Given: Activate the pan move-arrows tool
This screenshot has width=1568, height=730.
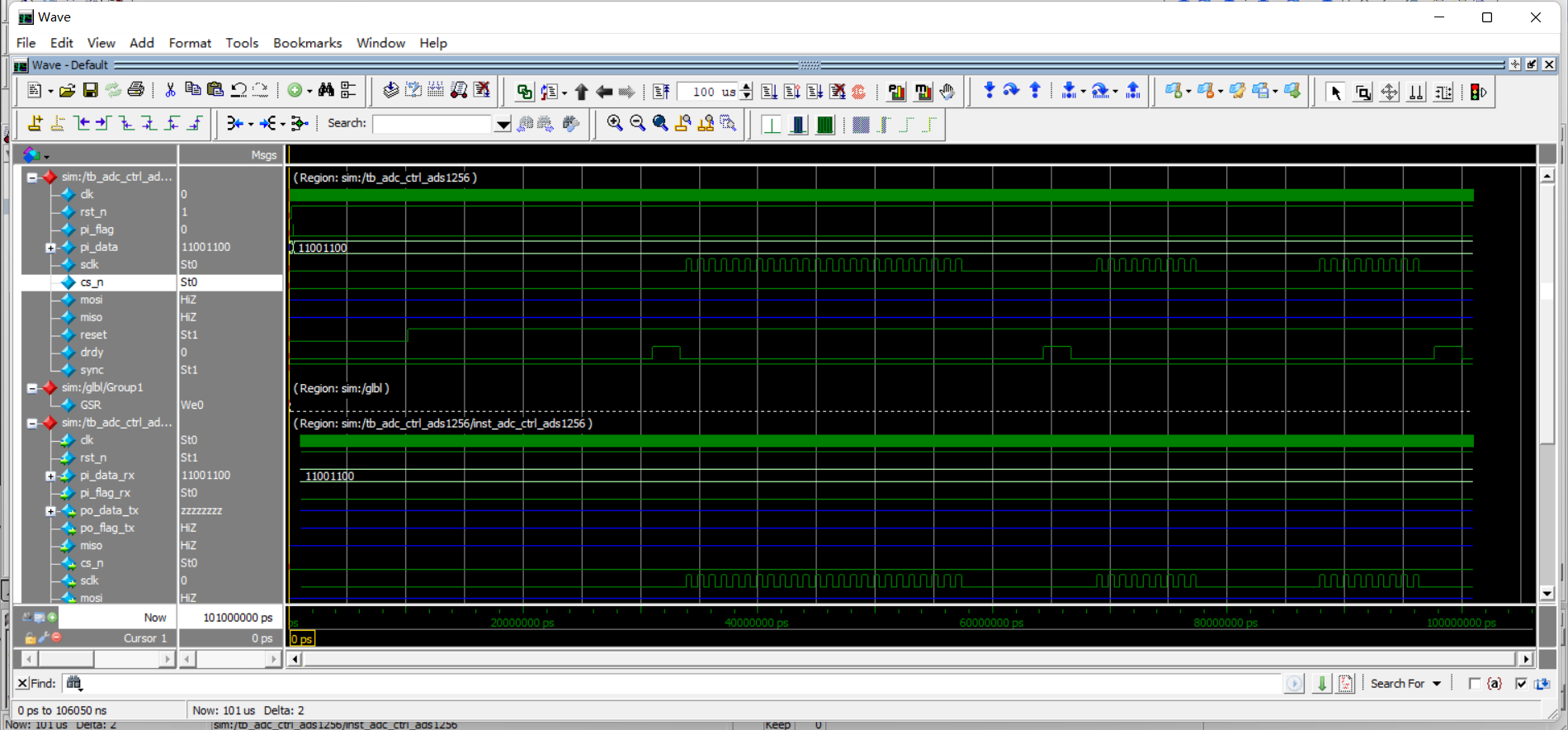Looking at the screenshot, I should pos(1390,92).
